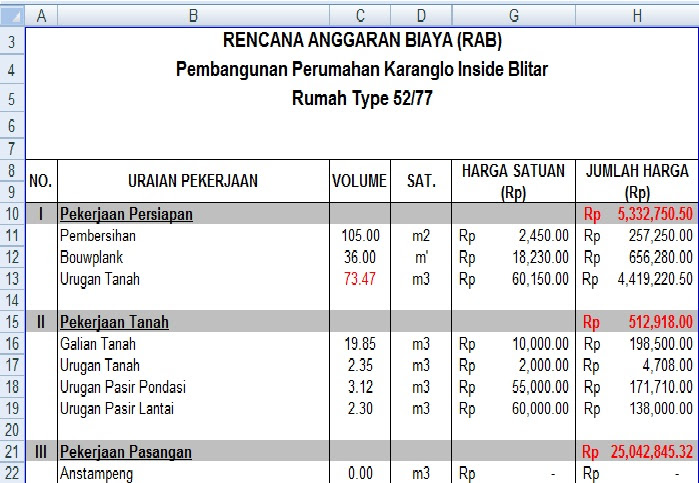
Task: Select amount 656,280.00 cell
Action: [x=637, y=257]
